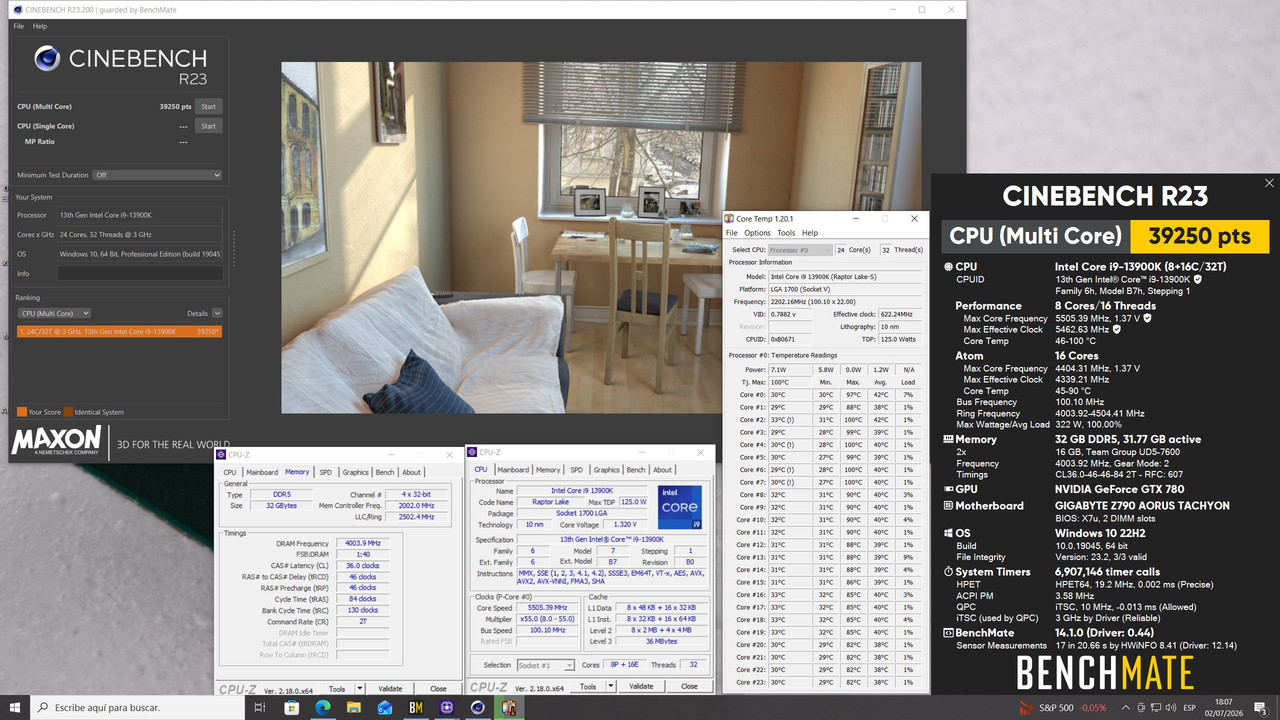Close the BenchMate result overlay

[x=1269, y=183]
